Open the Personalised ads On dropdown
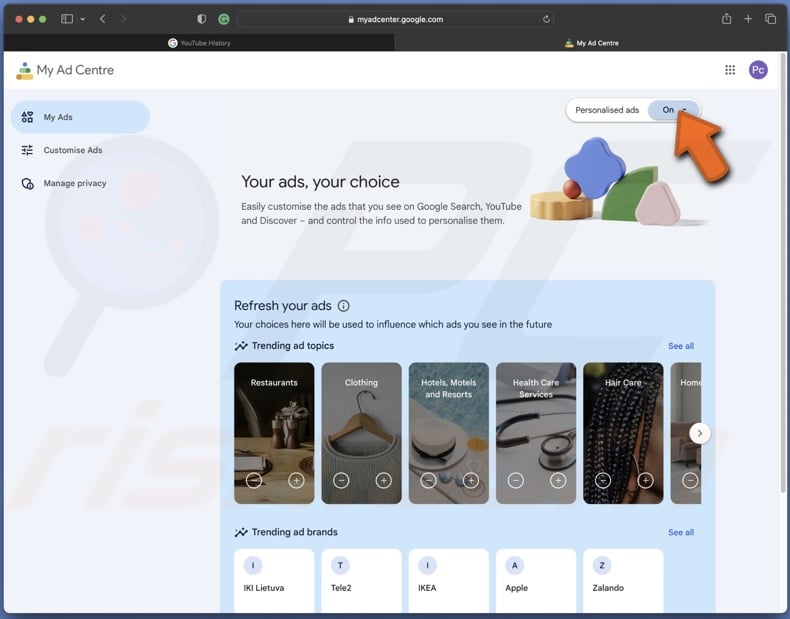The height and width of the screenshot is (619, 790). click(673, 110)
